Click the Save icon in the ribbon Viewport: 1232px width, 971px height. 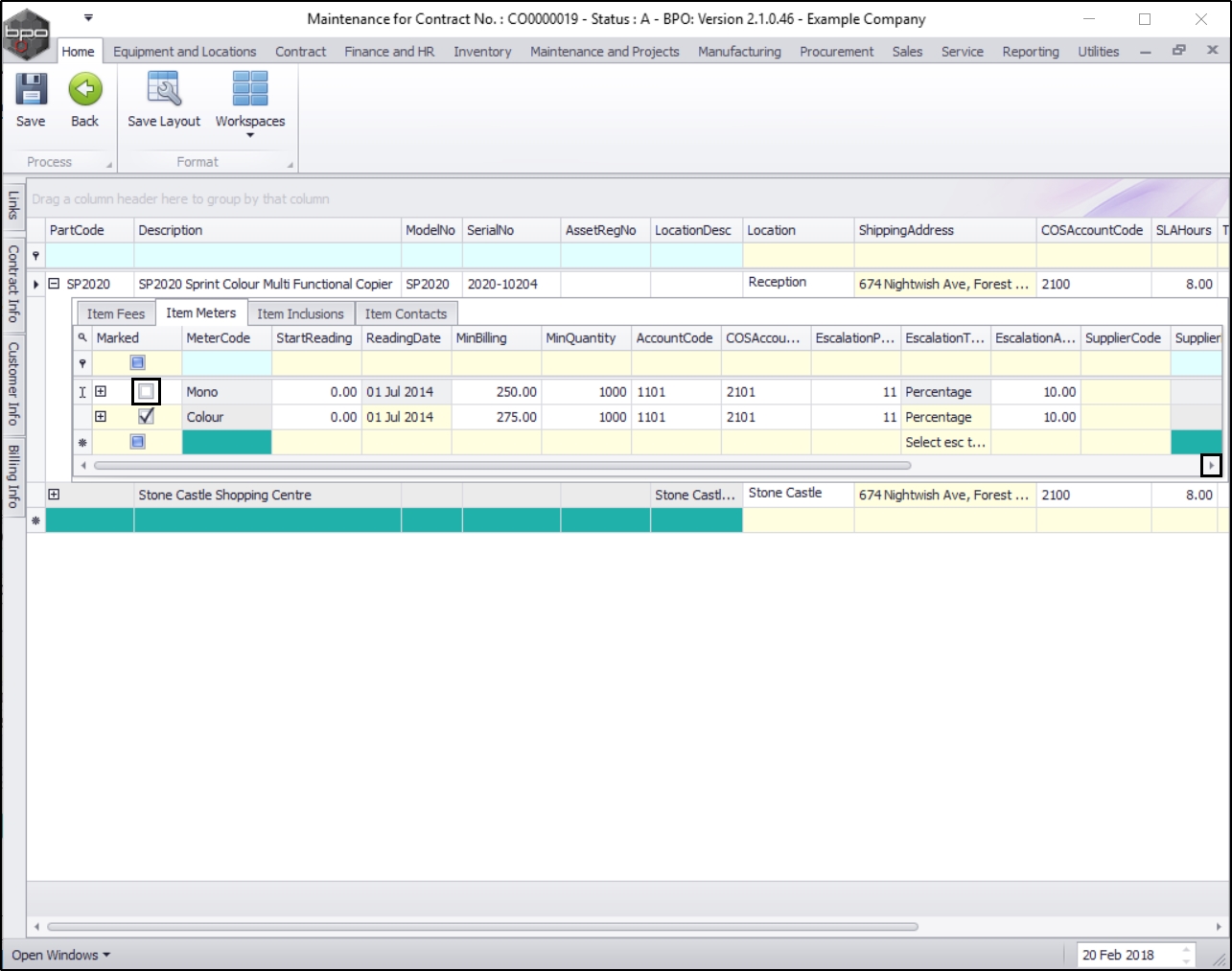tap(31, 90)
